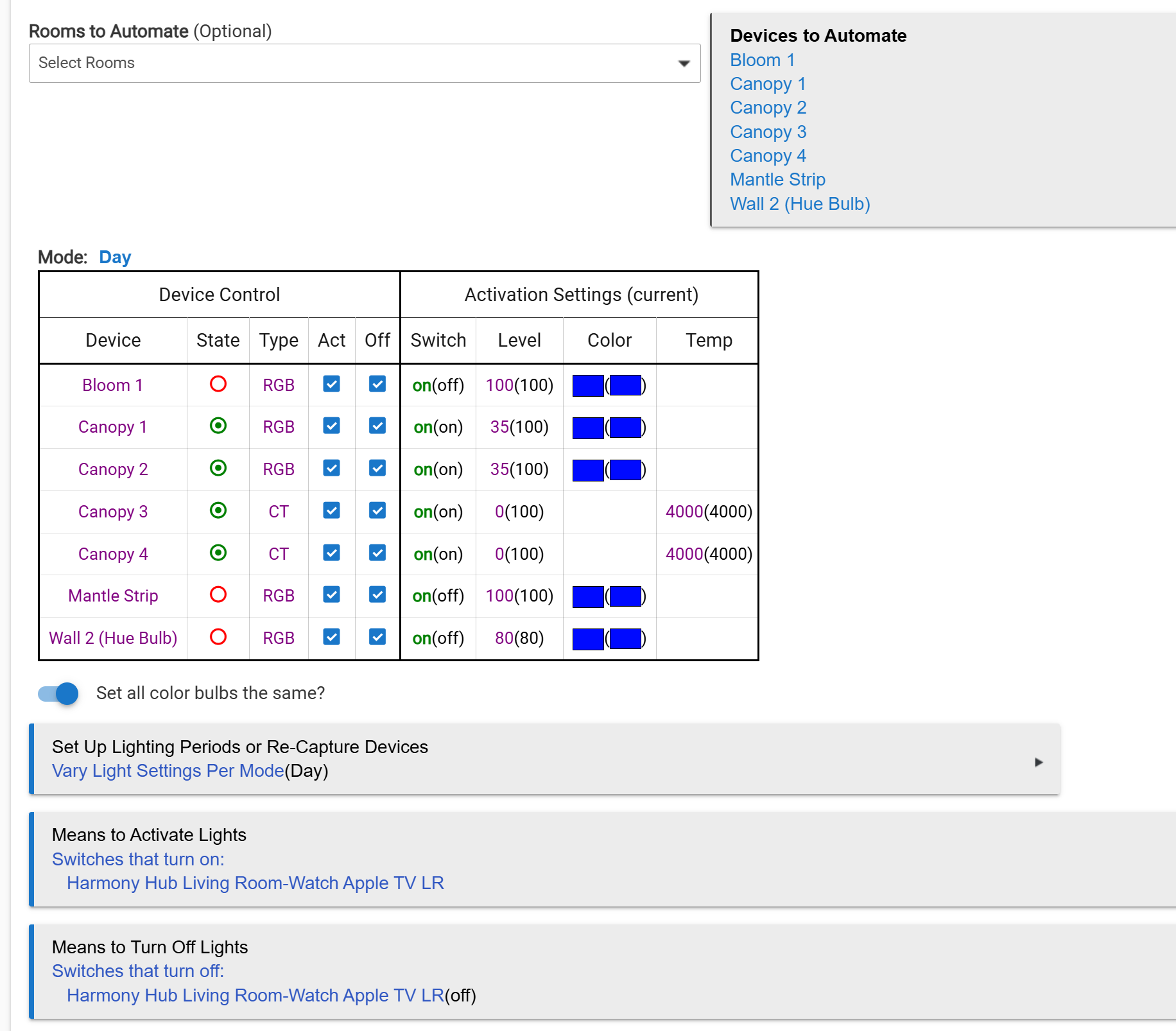Toggle 'Set all color bulbs the same' switch
This screenshot has height=1031, width=1176.
[x=58, y=693]
